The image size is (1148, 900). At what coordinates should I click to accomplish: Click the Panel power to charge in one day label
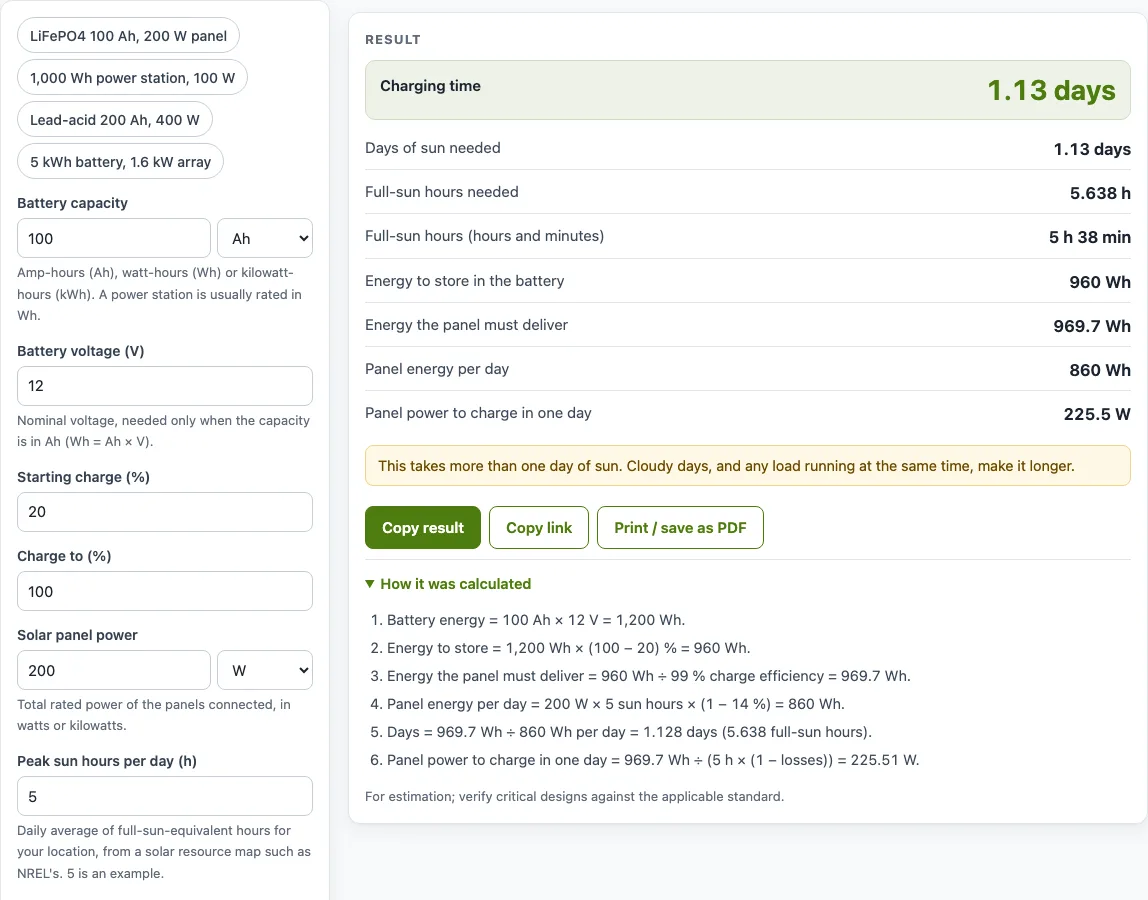click(x=478, y=413)
